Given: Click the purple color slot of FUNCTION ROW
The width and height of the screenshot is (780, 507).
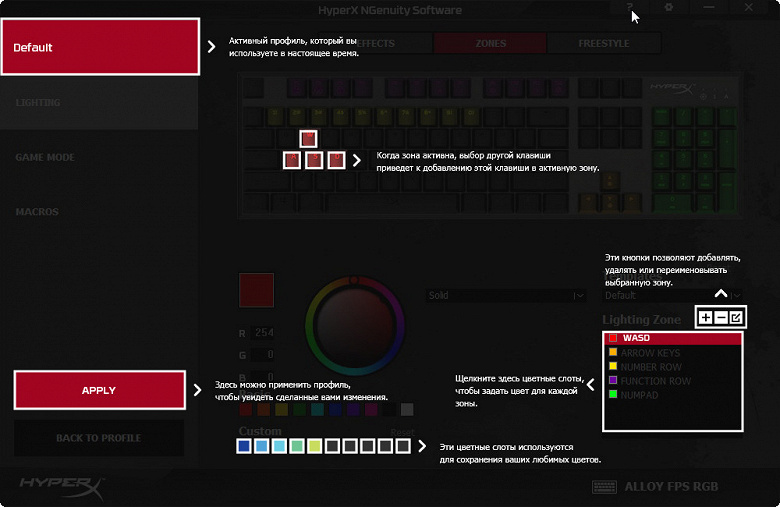Looking at the screenshot, I should pyautogui.click(x=613, y=380).
